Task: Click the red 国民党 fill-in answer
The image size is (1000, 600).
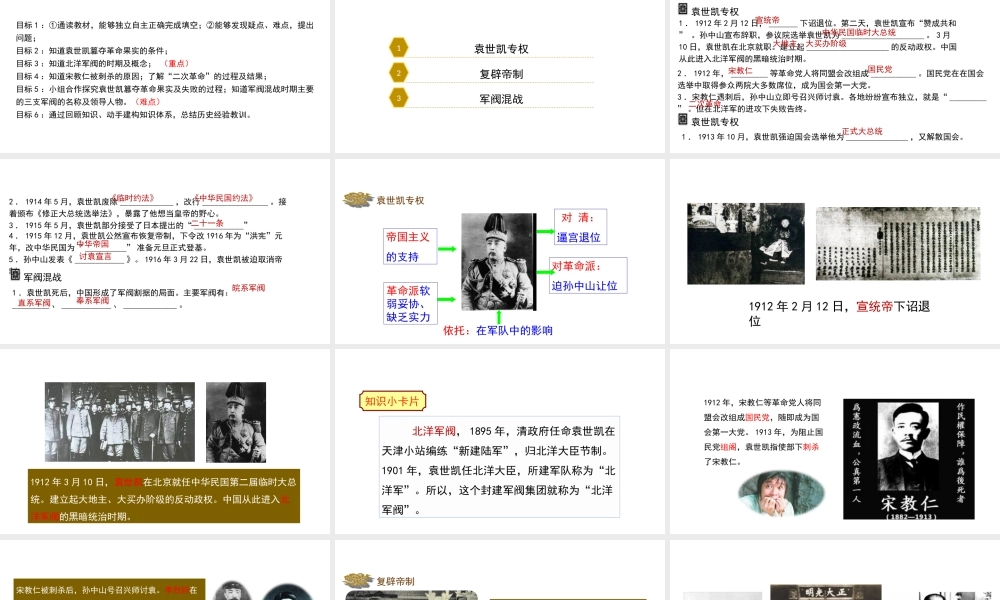Action: point(880,69)
